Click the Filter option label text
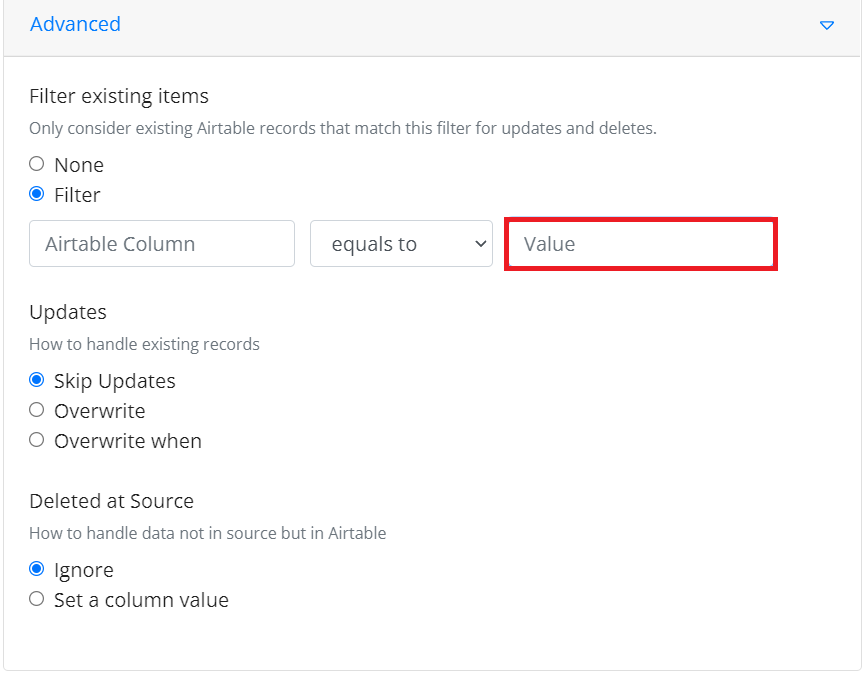Image resolution: width=862 pixels, height=674 pixels. (77, 195)
